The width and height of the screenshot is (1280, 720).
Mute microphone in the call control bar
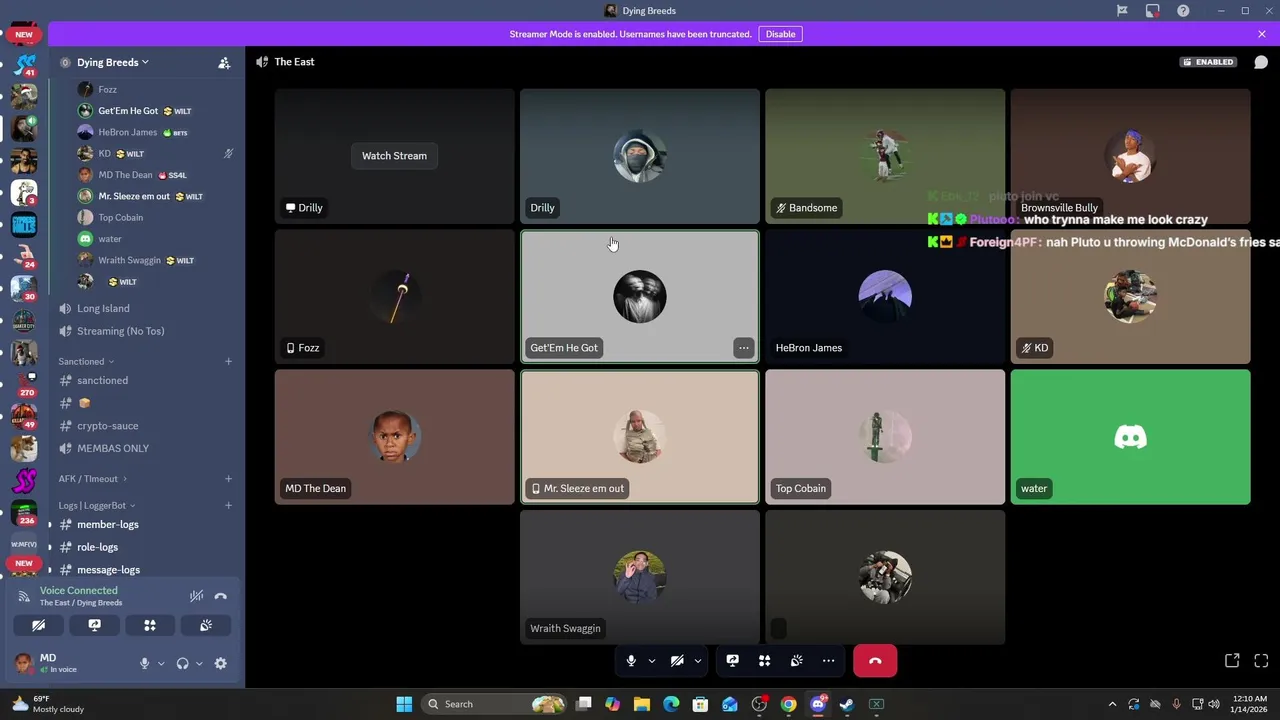click(631, 661)
